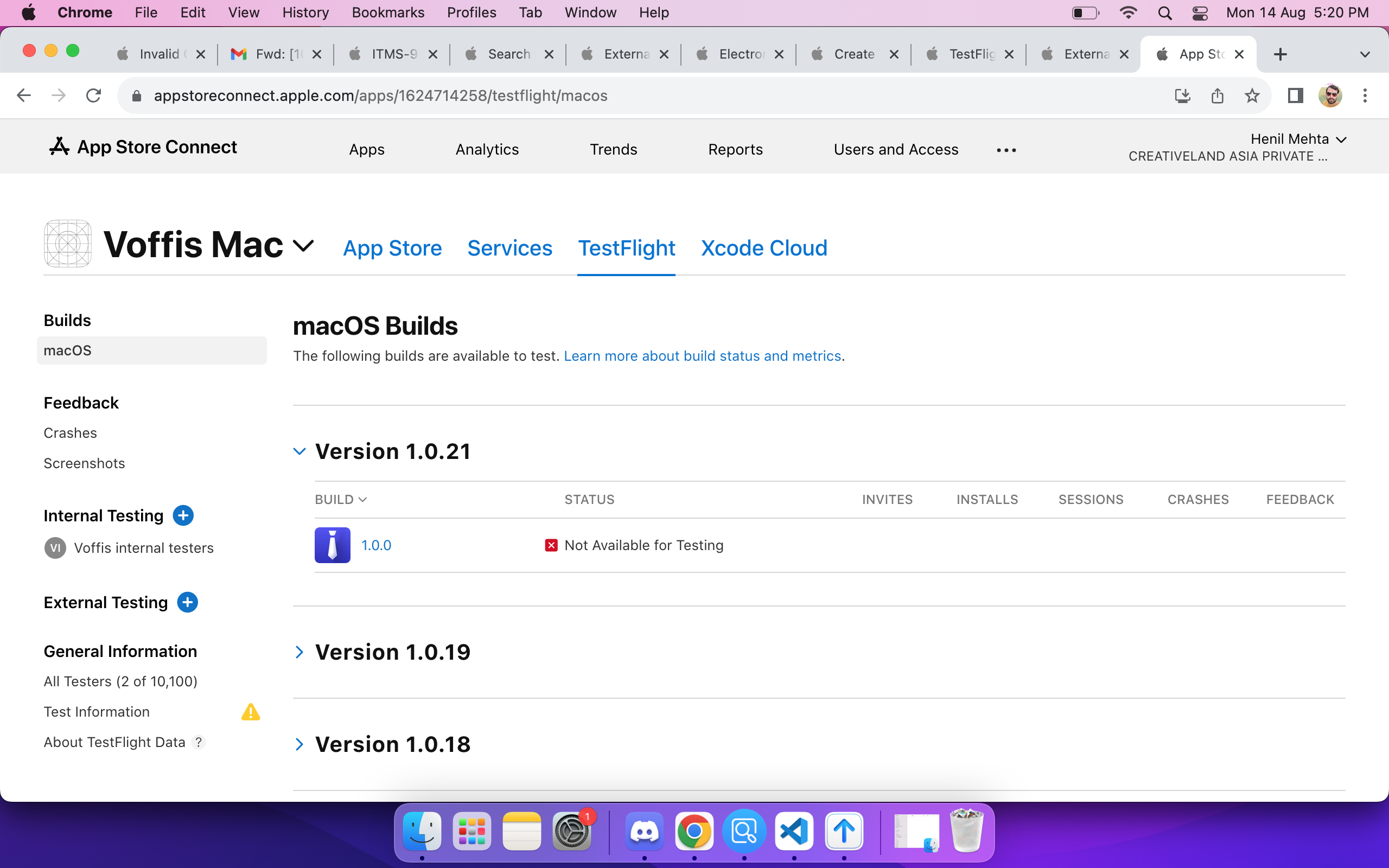Open Spotlight search in menu bar
Viewport: 1389px width, 868px height.
click(x=1164, y=12)
